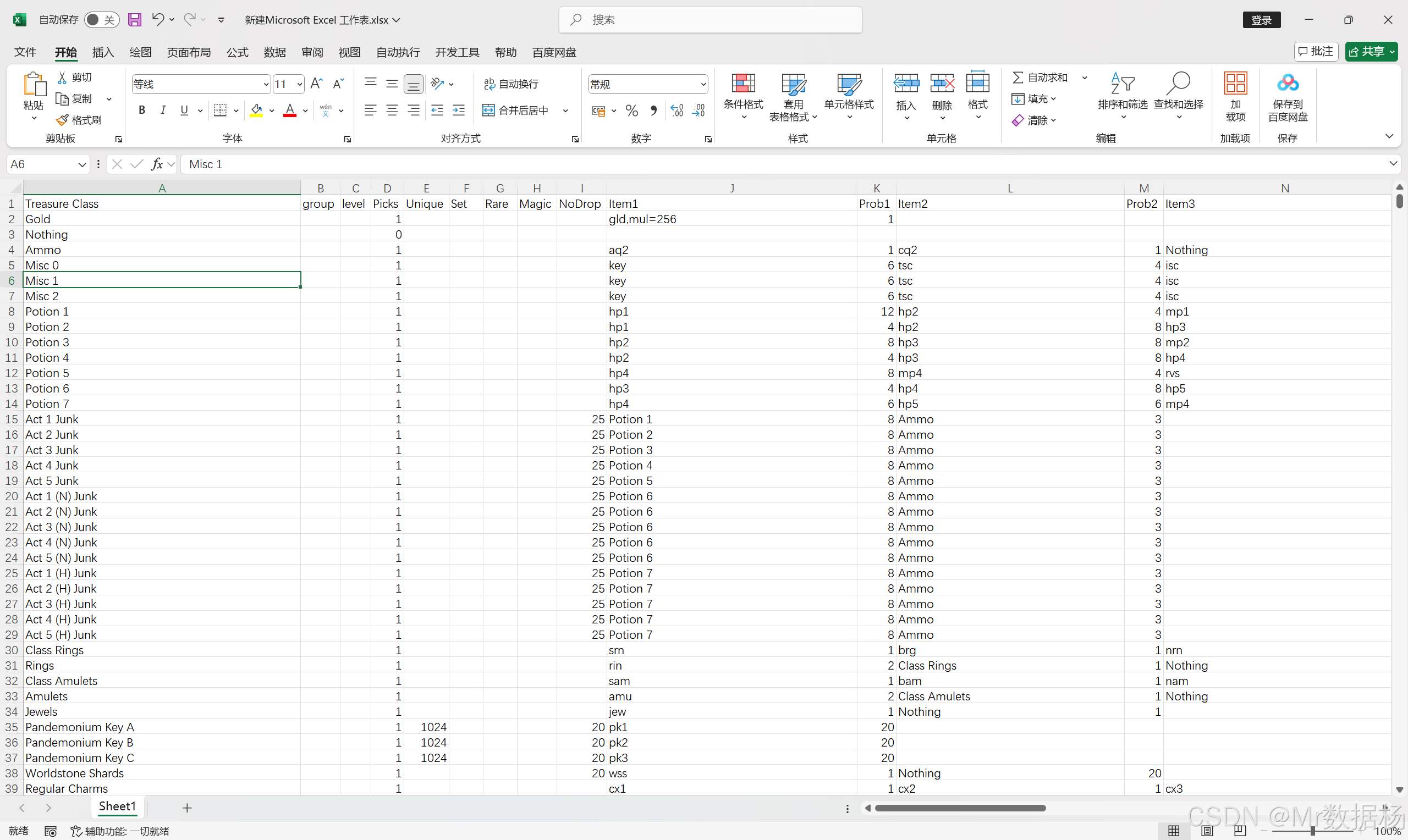The image size is (1408, 840).
Task: Toggle bold formatting
Action: (142, 110)
